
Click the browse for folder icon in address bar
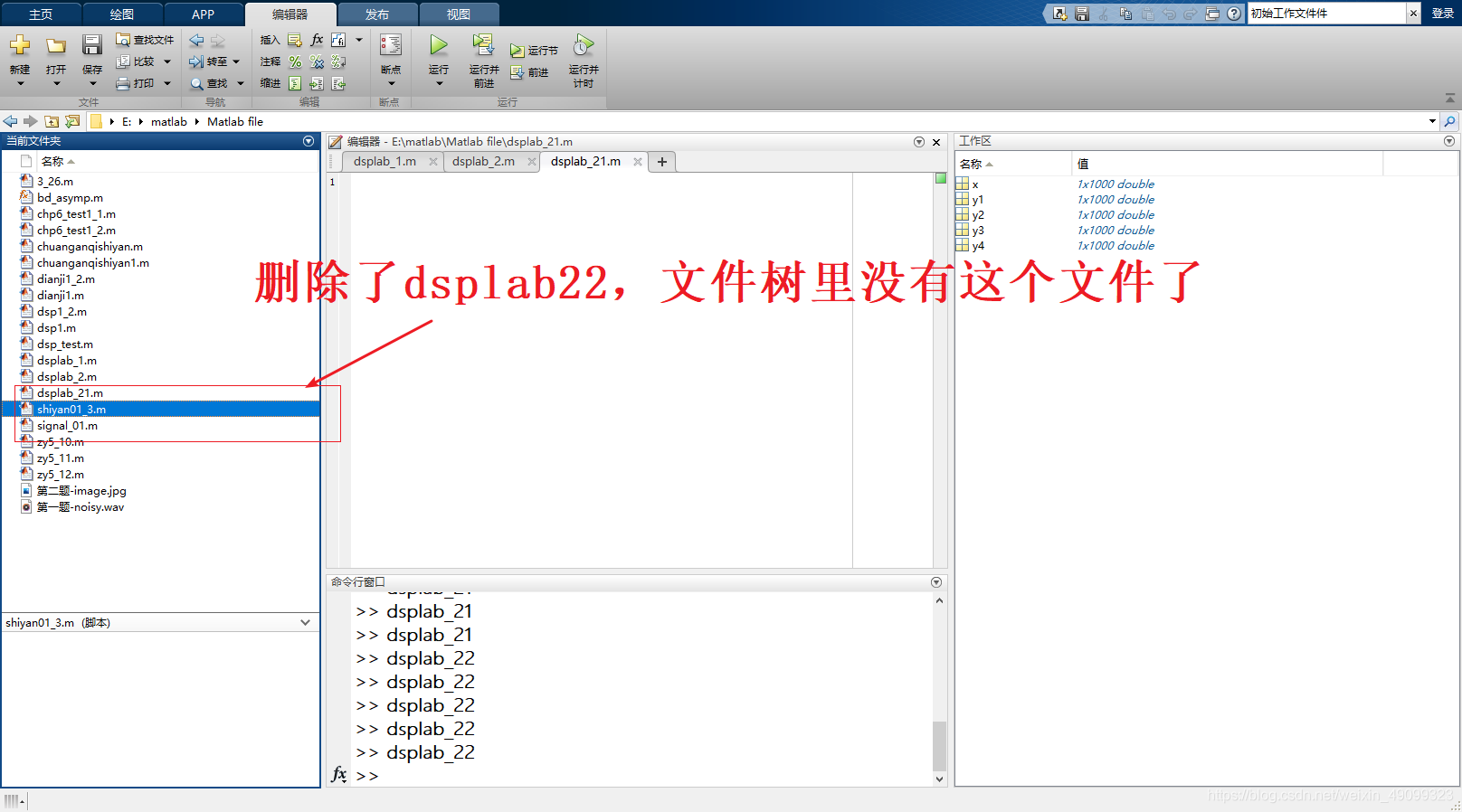72,121
